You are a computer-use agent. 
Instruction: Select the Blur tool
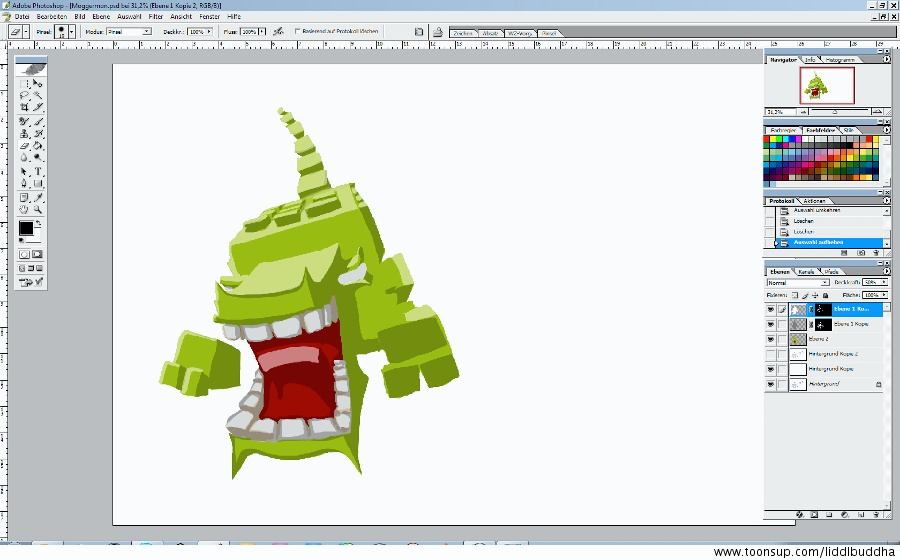pos(24,157)
